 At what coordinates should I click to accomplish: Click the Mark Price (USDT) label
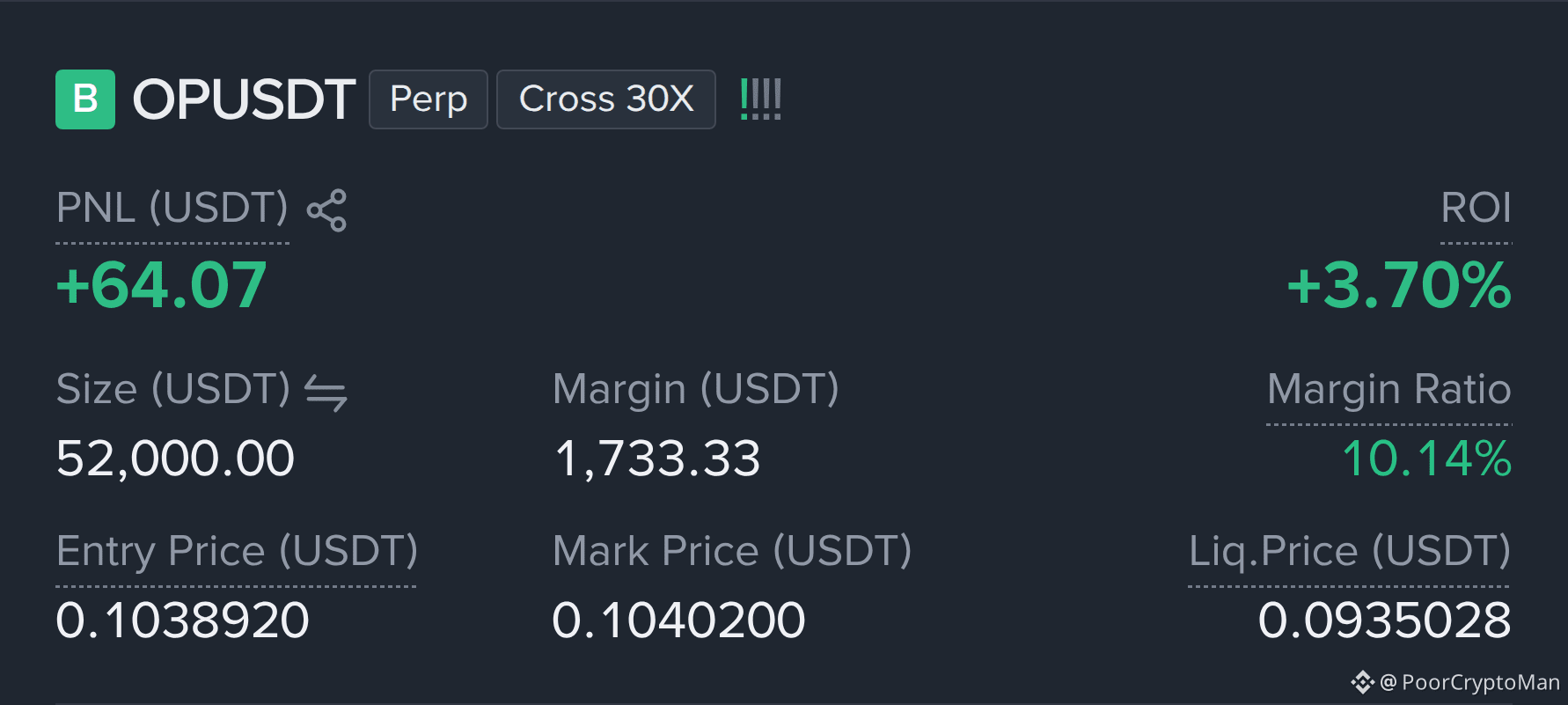pos(732,552)
